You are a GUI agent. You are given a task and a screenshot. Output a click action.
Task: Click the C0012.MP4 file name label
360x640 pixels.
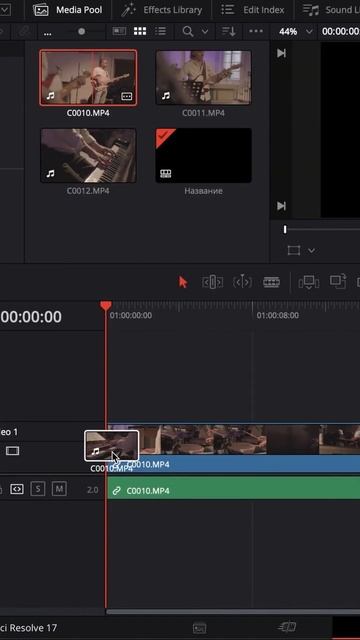point(88,191)
